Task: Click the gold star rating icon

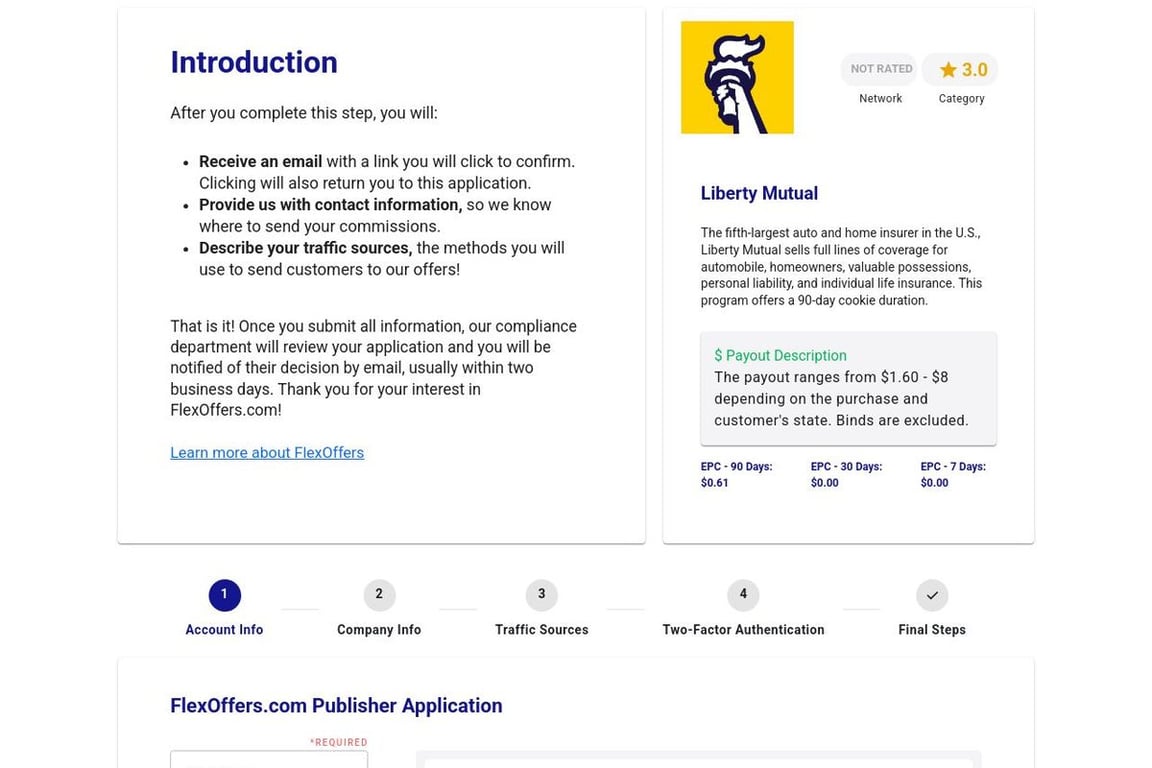Action: [x=948, y=70]
